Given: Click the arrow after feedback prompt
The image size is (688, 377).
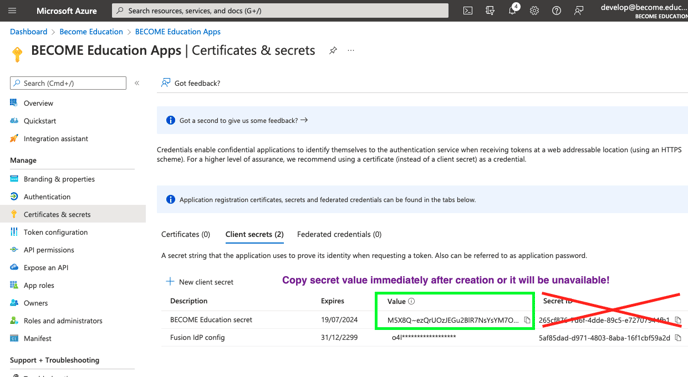Looking at the screenshot, I should tap(304, 120).
